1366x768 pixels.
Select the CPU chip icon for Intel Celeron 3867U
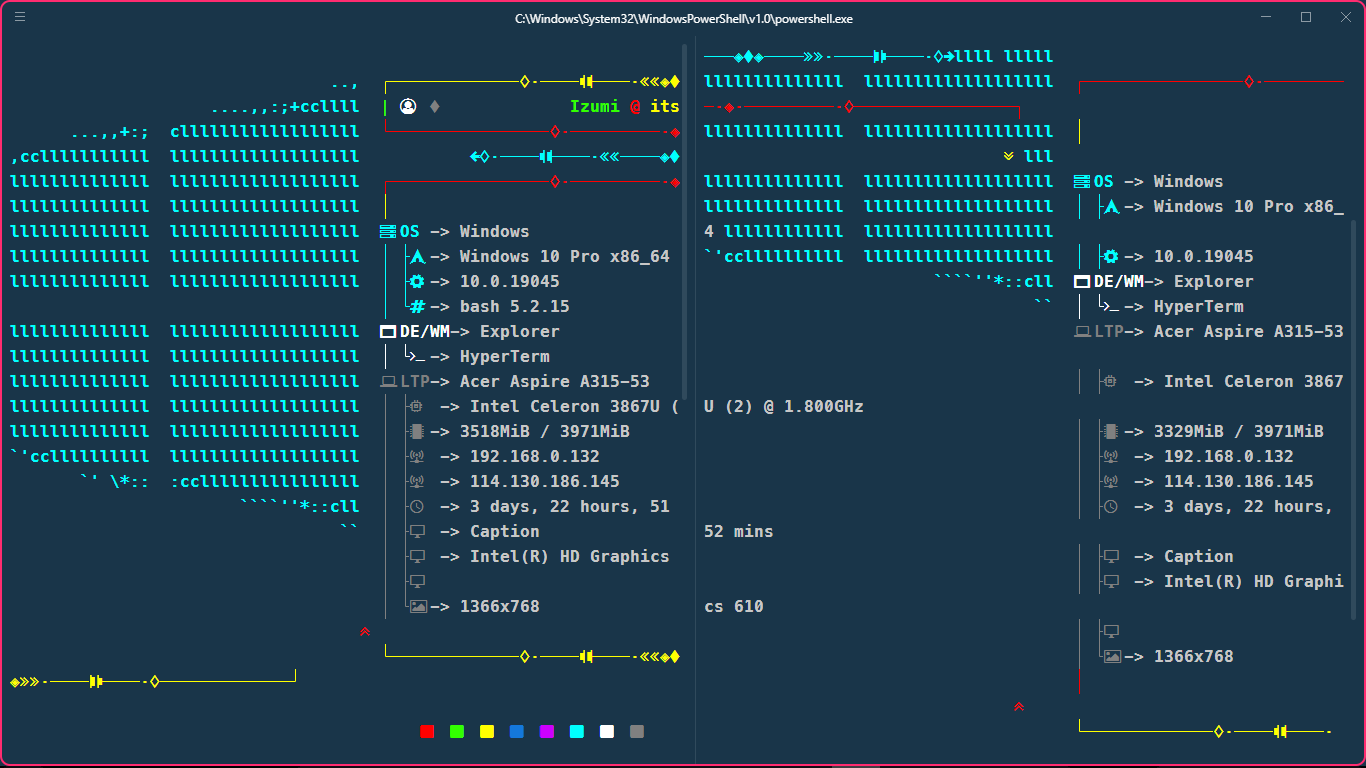point(418,406)
